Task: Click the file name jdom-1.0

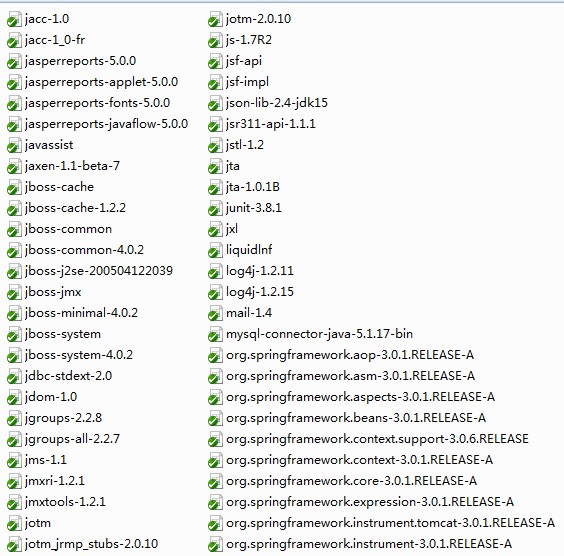Action: 51,397
